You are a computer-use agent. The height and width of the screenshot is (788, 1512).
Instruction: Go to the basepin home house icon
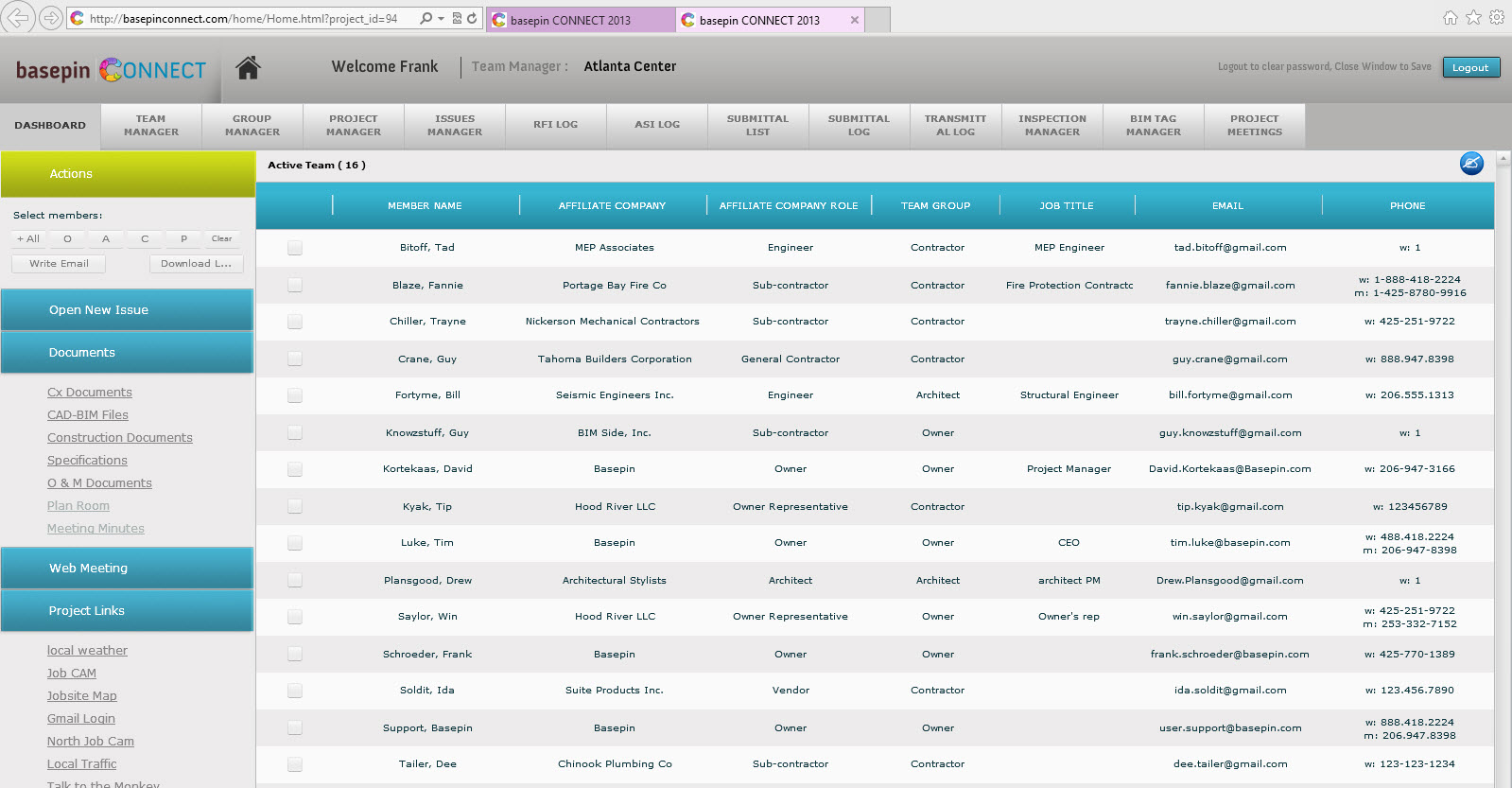coord(248,67)
